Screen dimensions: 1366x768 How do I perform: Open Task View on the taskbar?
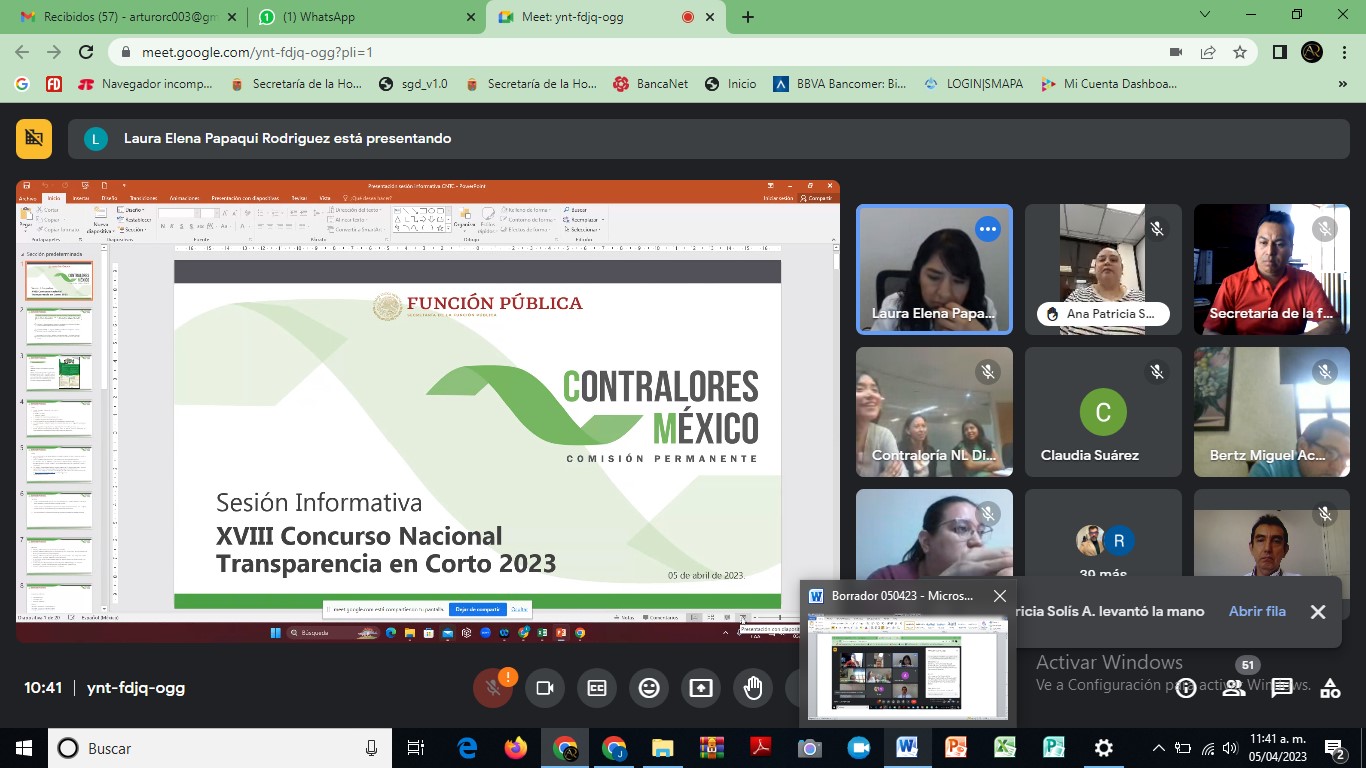pos(416,748)
